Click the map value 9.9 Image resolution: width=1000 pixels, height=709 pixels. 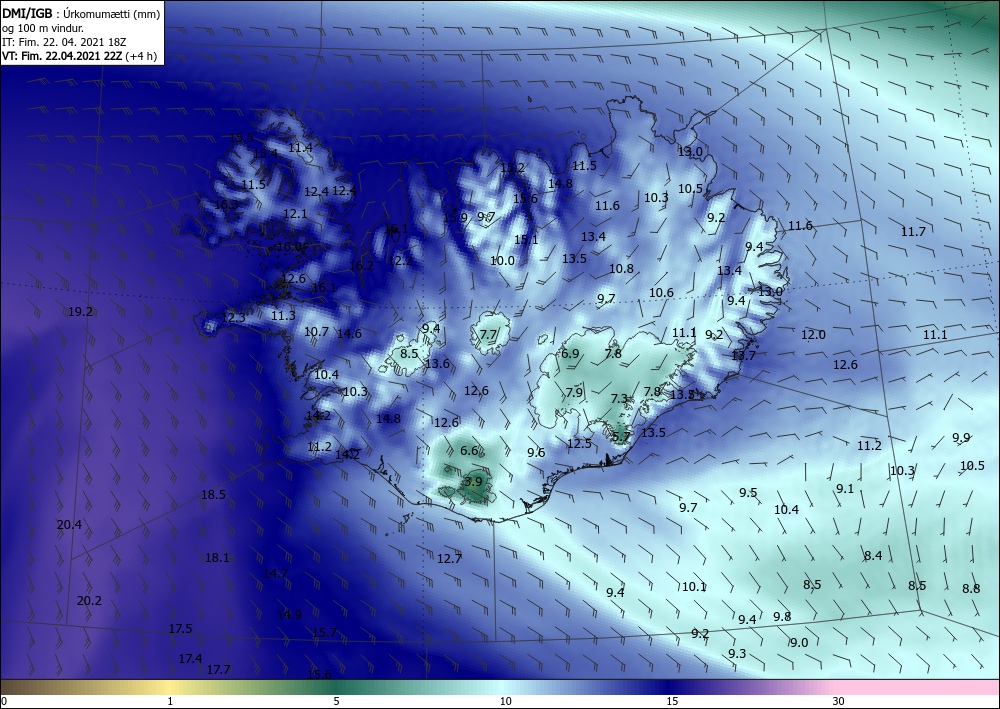pyautogui.click(x=961, y=437)
